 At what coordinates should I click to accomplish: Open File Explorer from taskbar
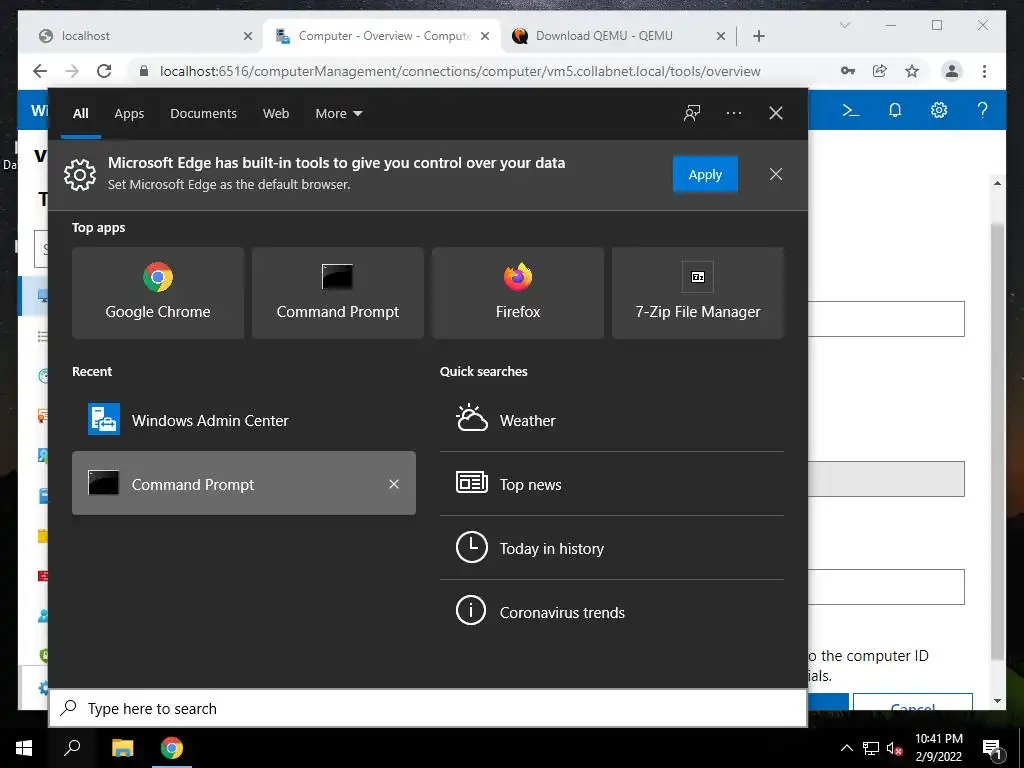[122, 748]
